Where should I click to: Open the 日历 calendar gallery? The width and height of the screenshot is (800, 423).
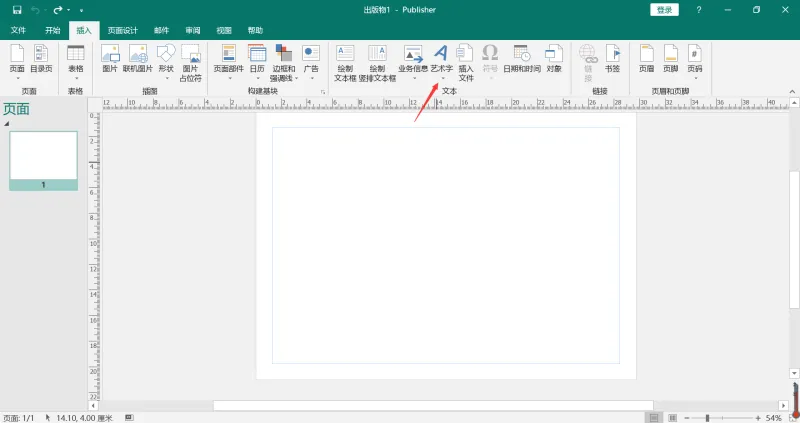pos(257,61)
